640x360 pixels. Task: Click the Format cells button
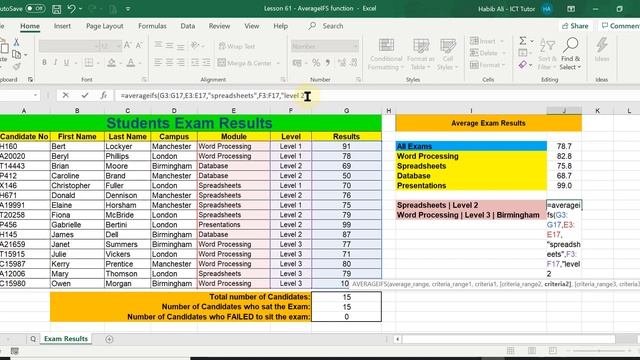pos(486,64)
